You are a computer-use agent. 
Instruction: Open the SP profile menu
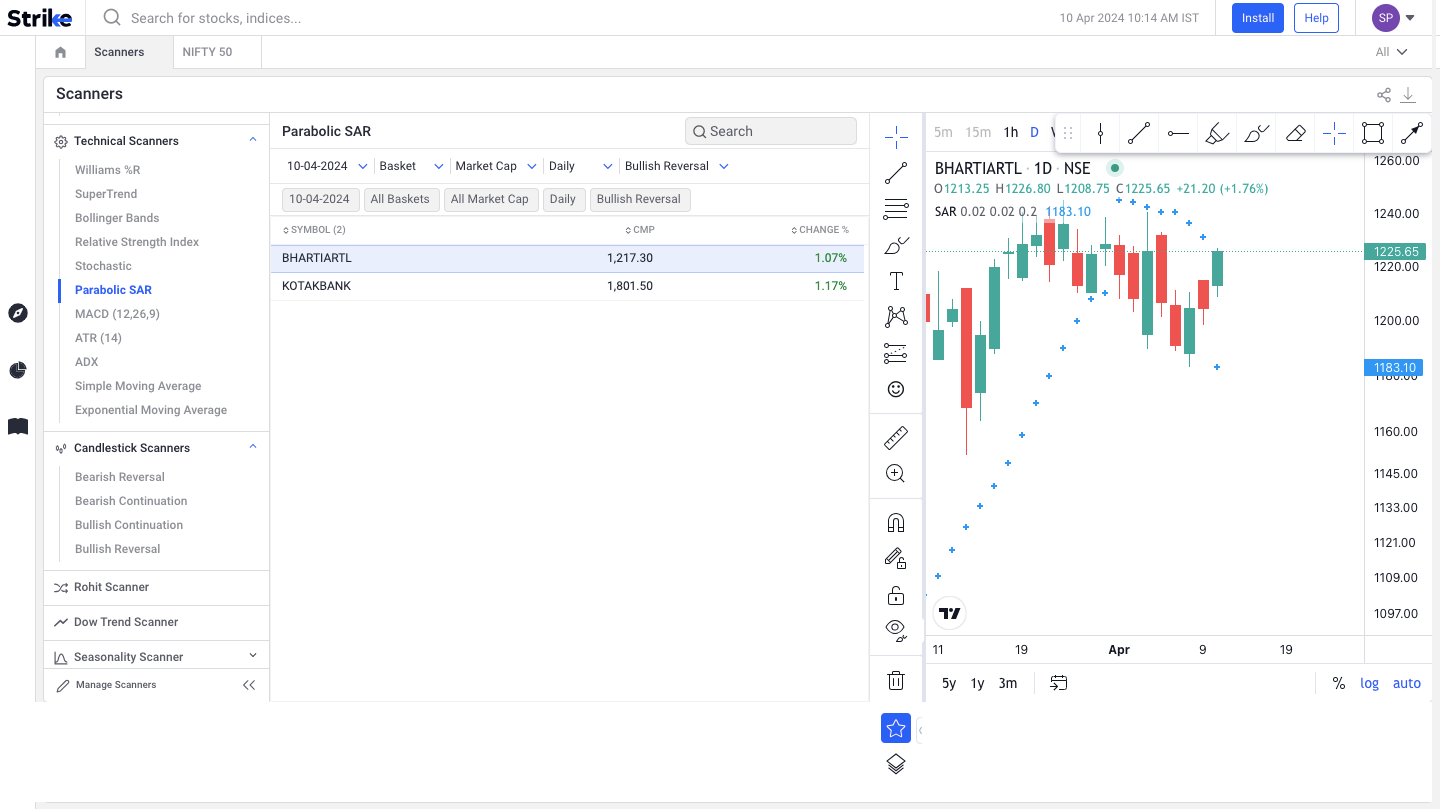point(1394,18)
